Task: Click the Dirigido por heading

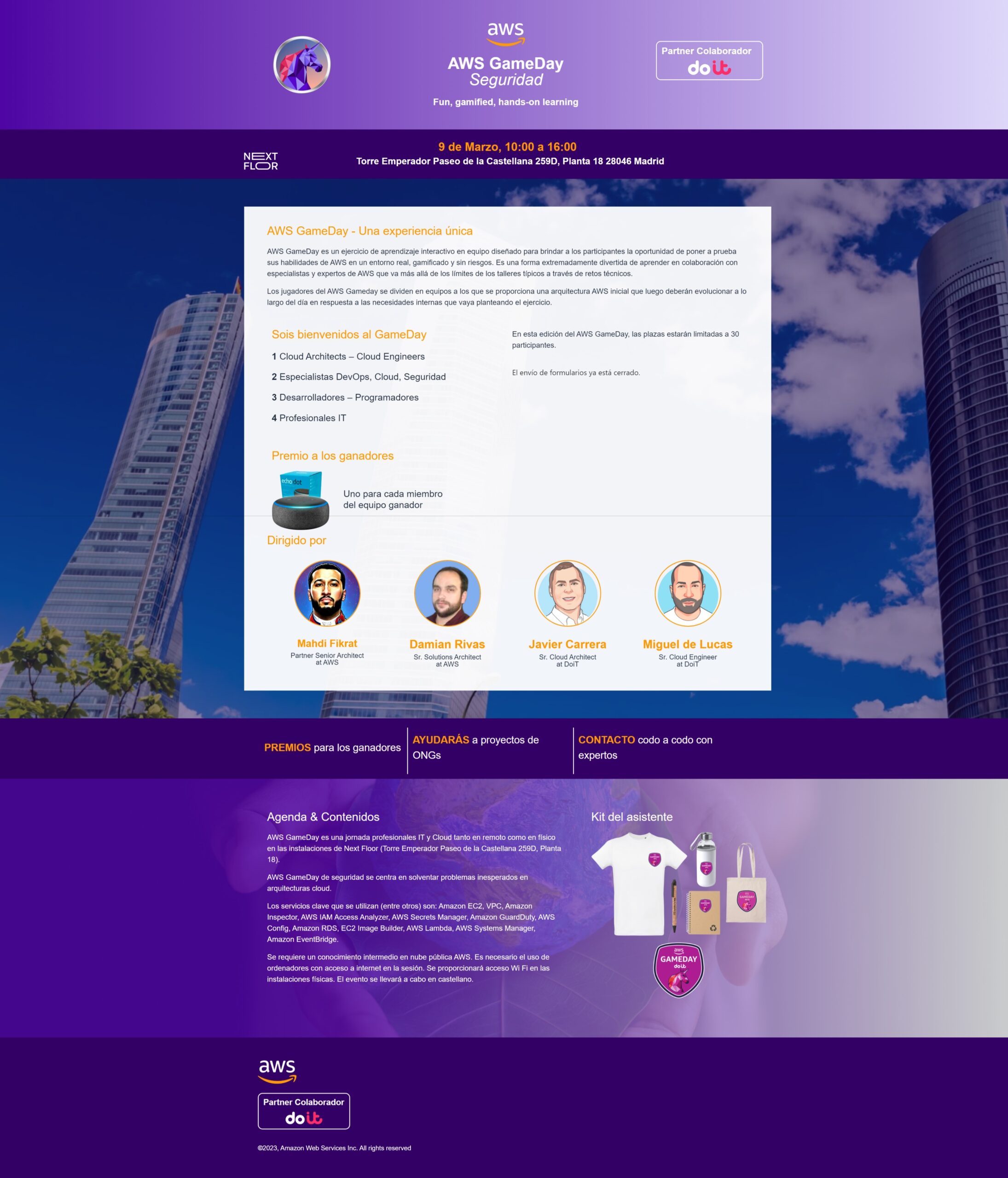Action: 296,540
